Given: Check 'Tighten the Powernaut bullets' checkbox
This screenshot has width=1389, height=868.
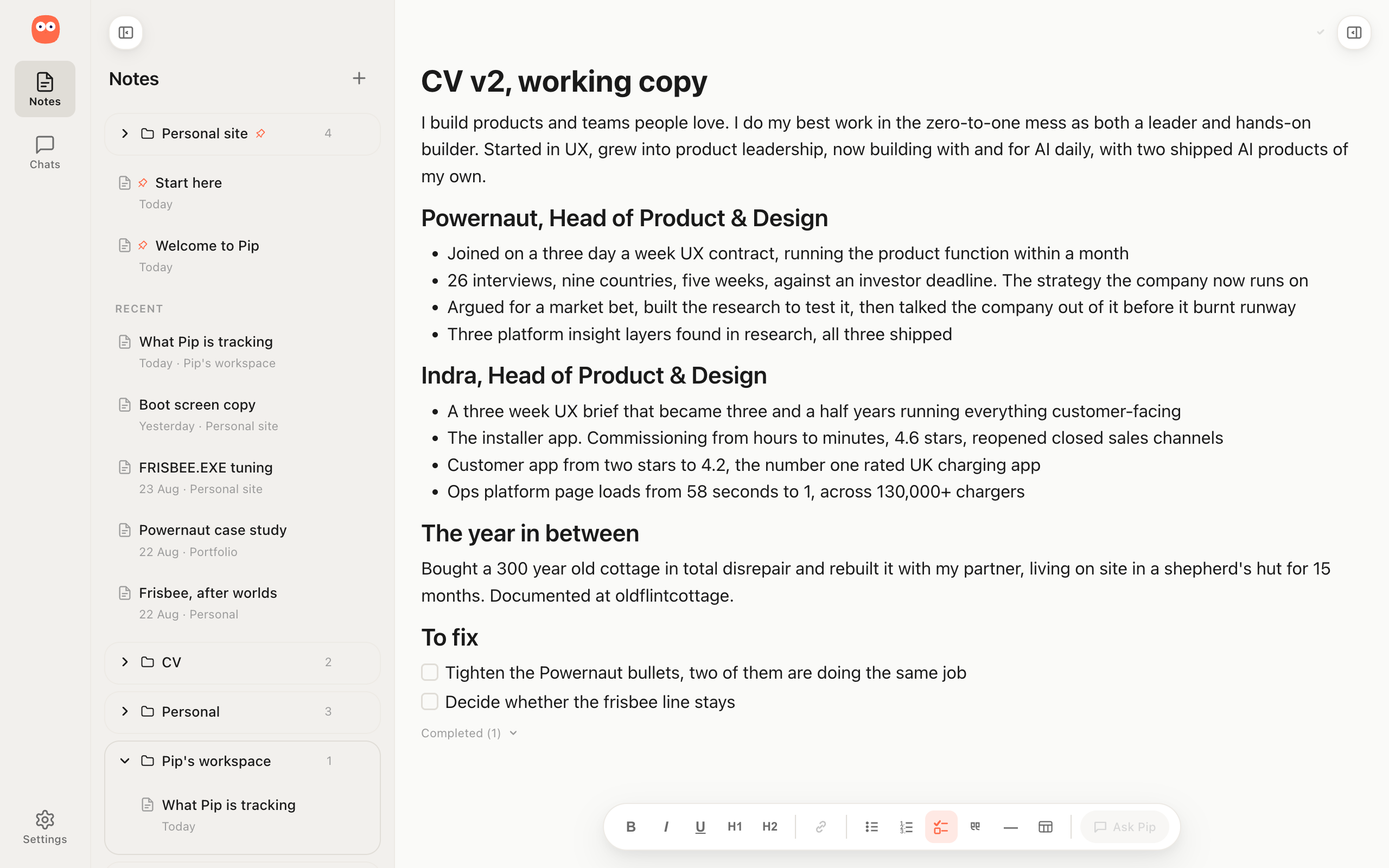Looking at the screenshot, I should (x=429, y=672).
